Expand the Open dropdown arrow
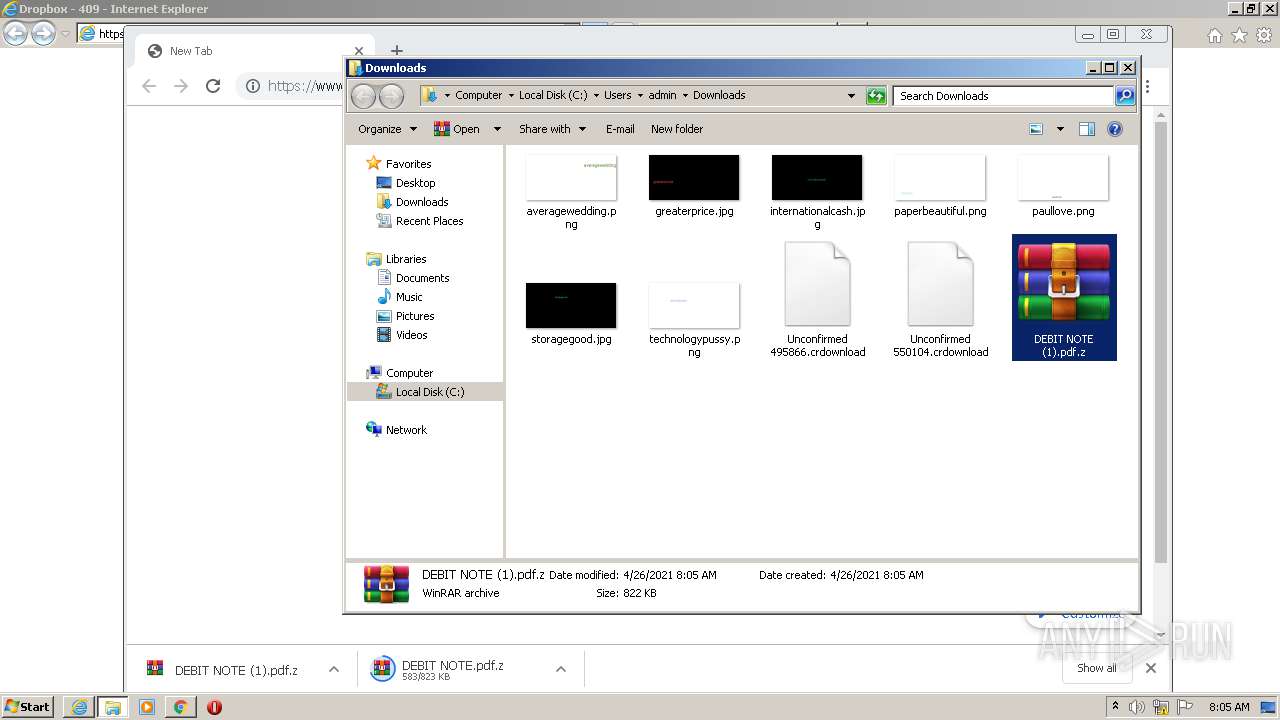This screenshot has width=1280, height=720. click(497, 129)
